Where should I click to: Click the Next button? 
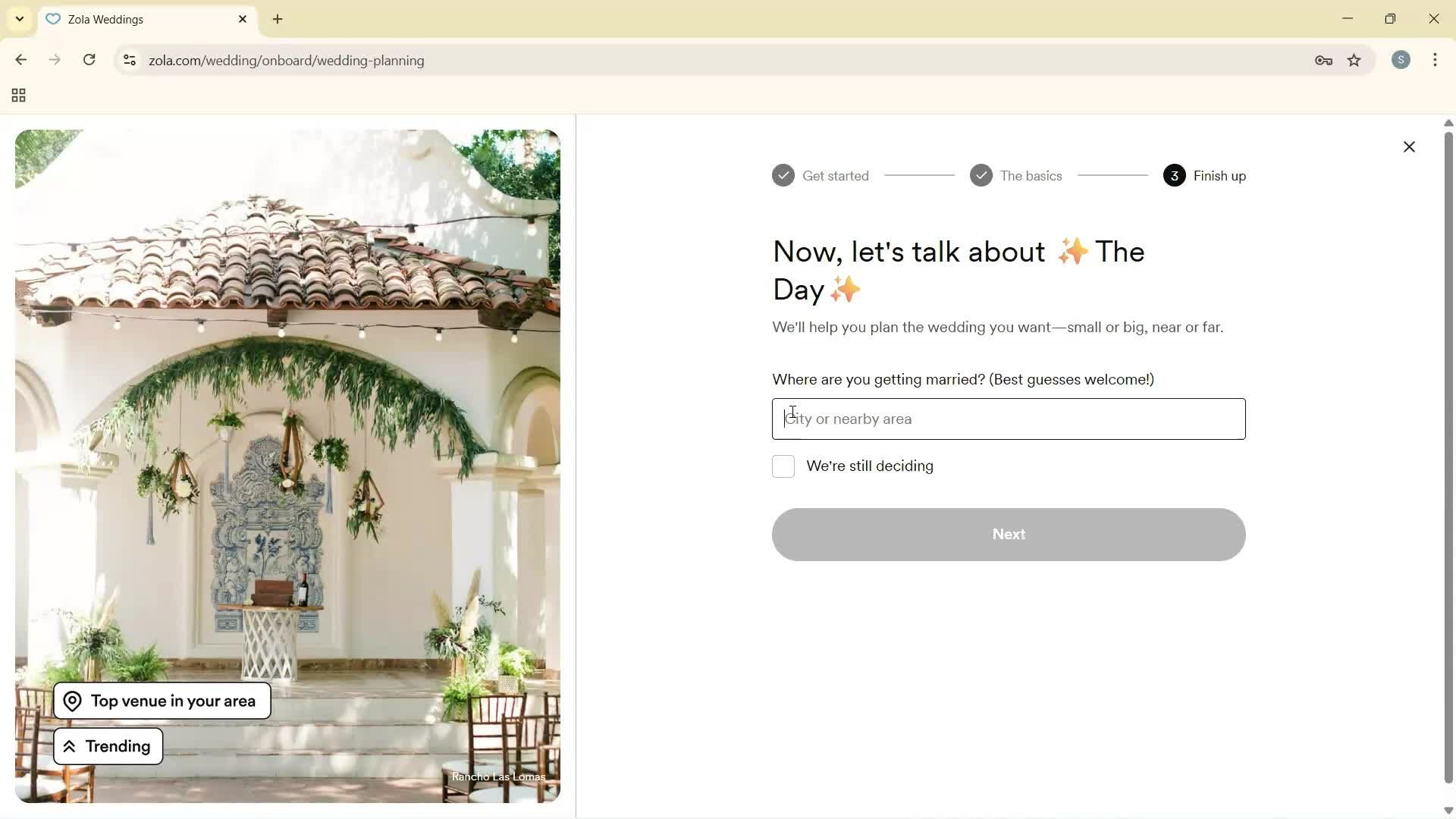point(1008,534)
